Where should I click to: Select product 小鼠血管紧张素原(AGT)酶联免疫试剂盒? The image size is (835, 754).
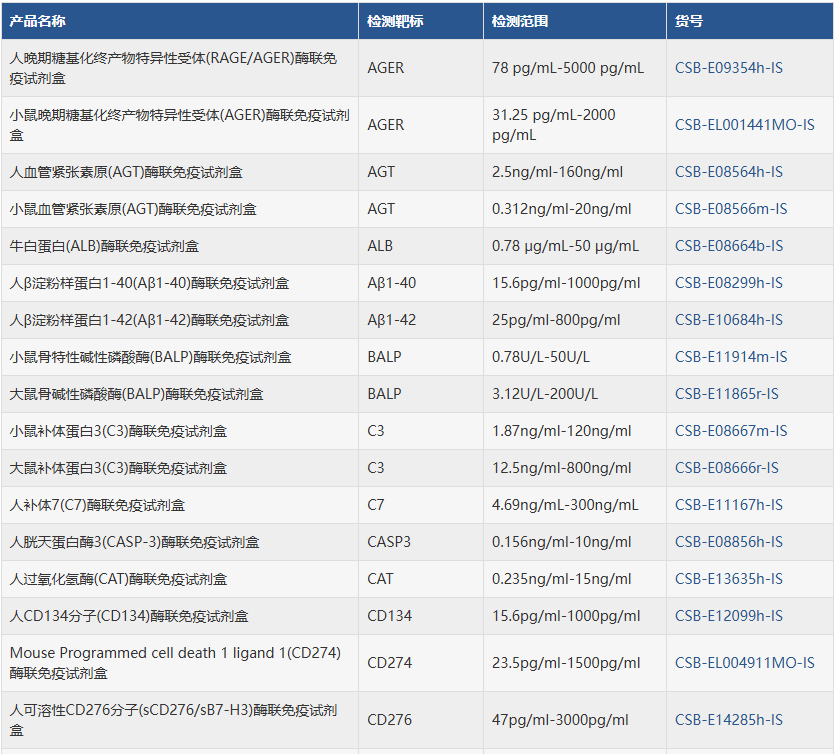click(133, 209)
